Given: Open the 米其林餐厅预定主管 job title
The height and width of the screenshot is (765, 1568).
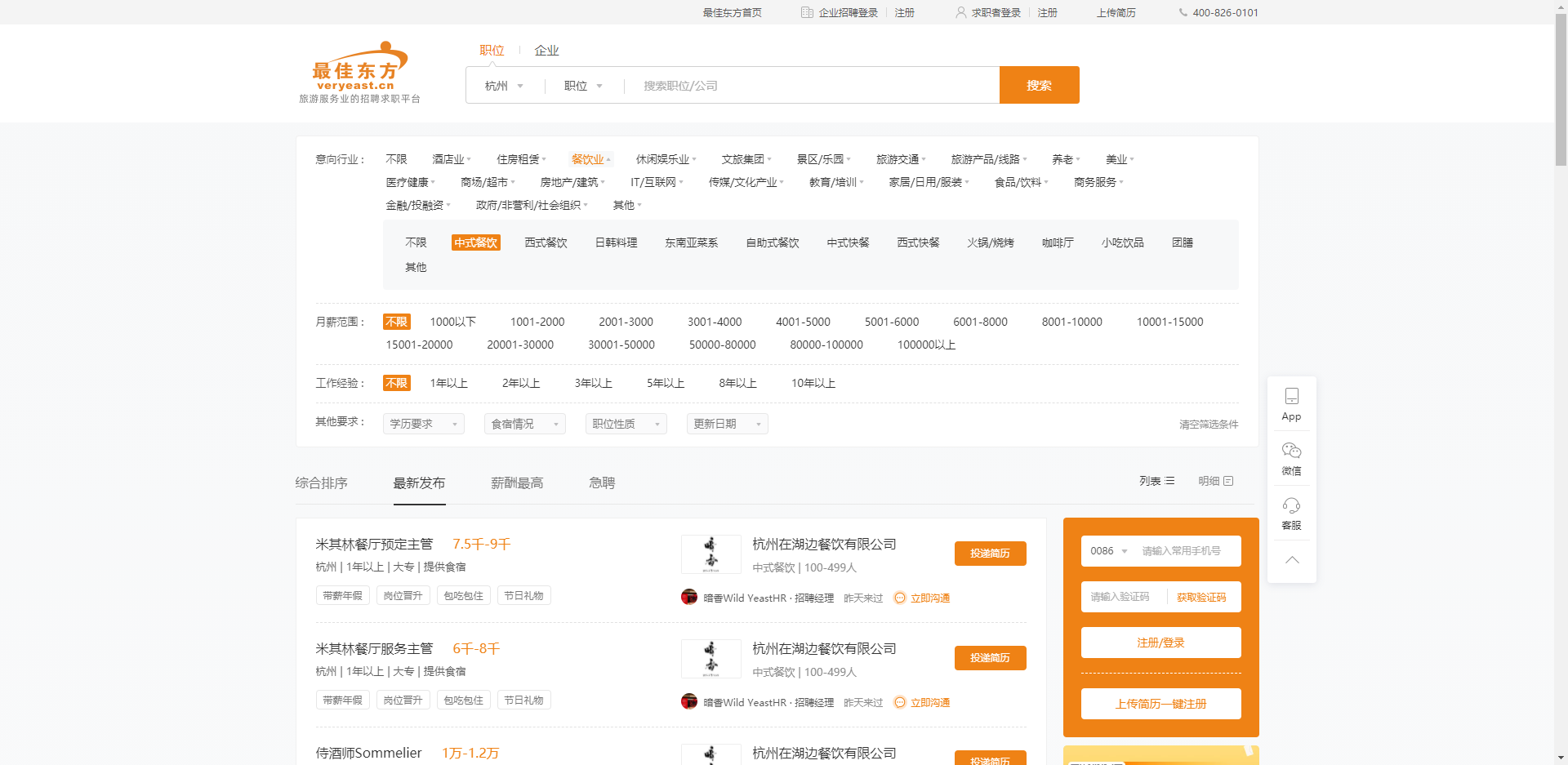Looking at the screenshot, I should (375, 545).
